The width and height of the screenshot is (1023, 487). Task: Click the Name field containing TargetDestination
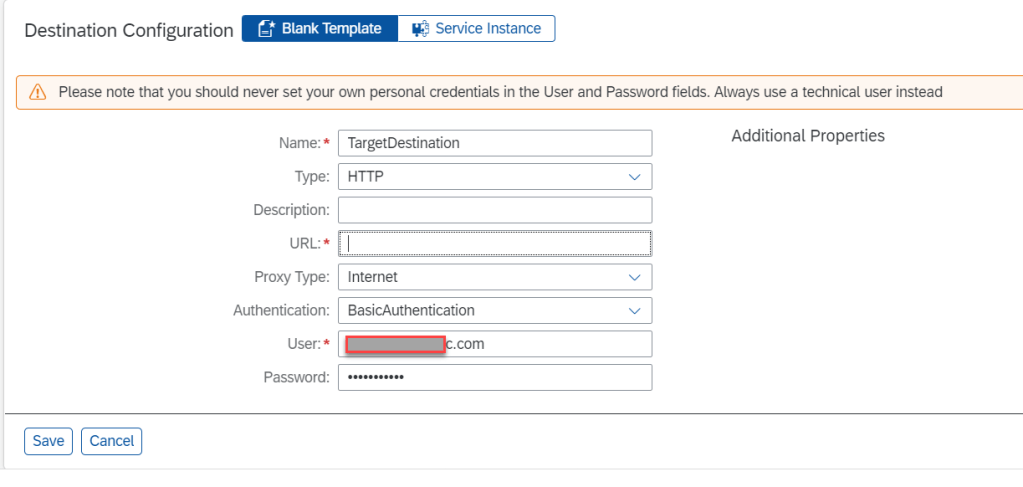click(x=495, y=143)
